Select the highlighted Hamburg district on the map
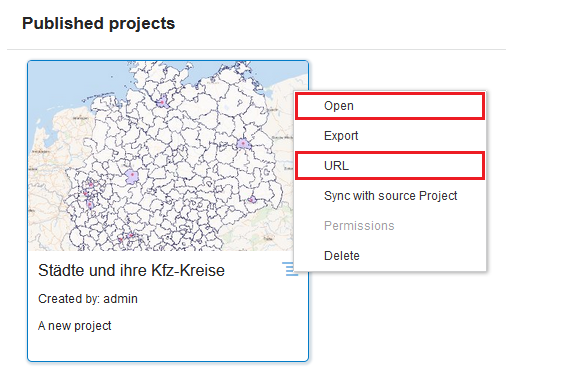Viewport: 582px width, 372px height. (162, 102)
